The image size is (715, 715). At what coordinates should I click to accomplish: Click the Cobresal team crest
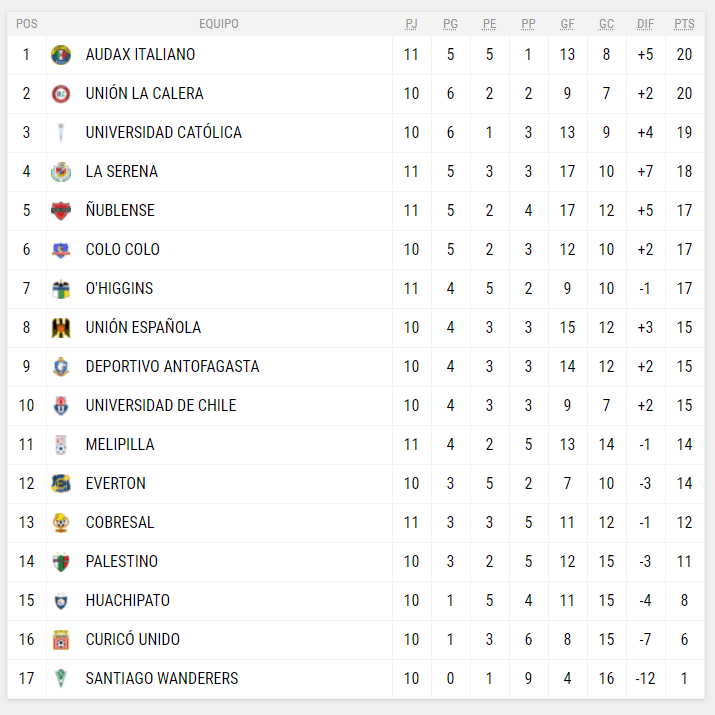coord(61,523)
